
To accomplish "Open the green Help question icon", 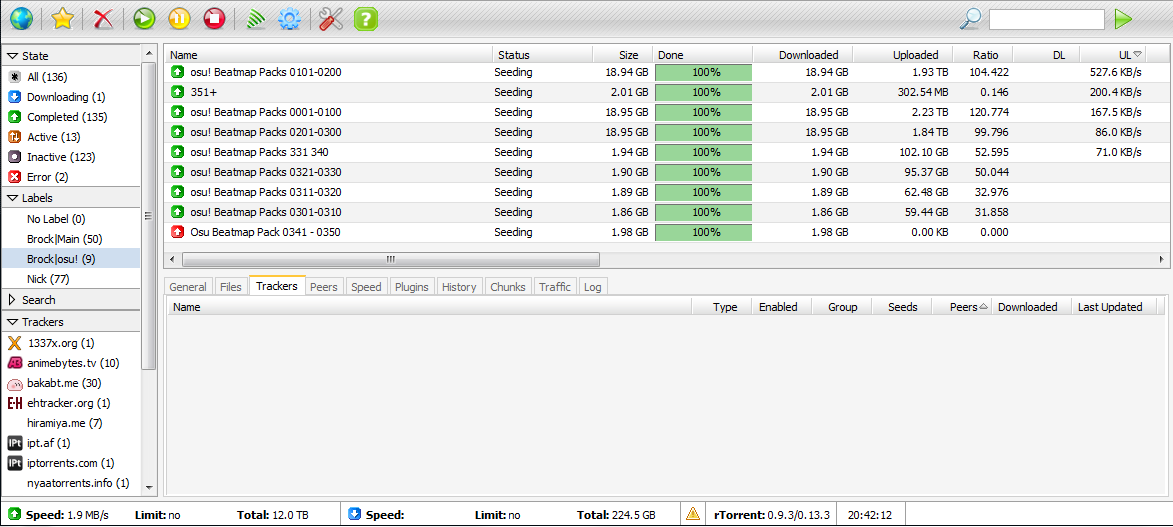I will tap(365, 19).
